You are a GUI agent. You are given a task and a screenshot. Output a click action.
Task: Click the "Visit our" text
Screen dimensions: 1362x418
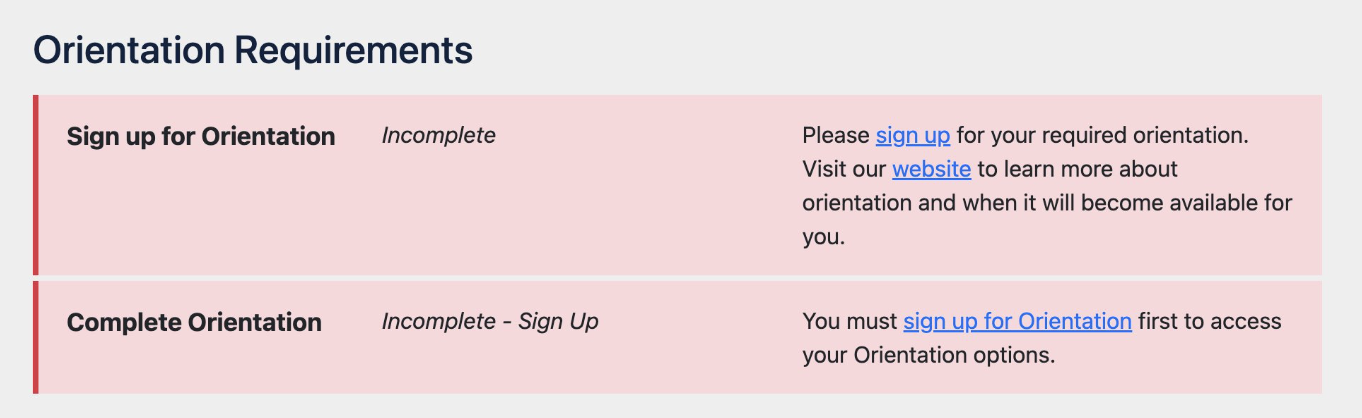click(x=844, y=169)
